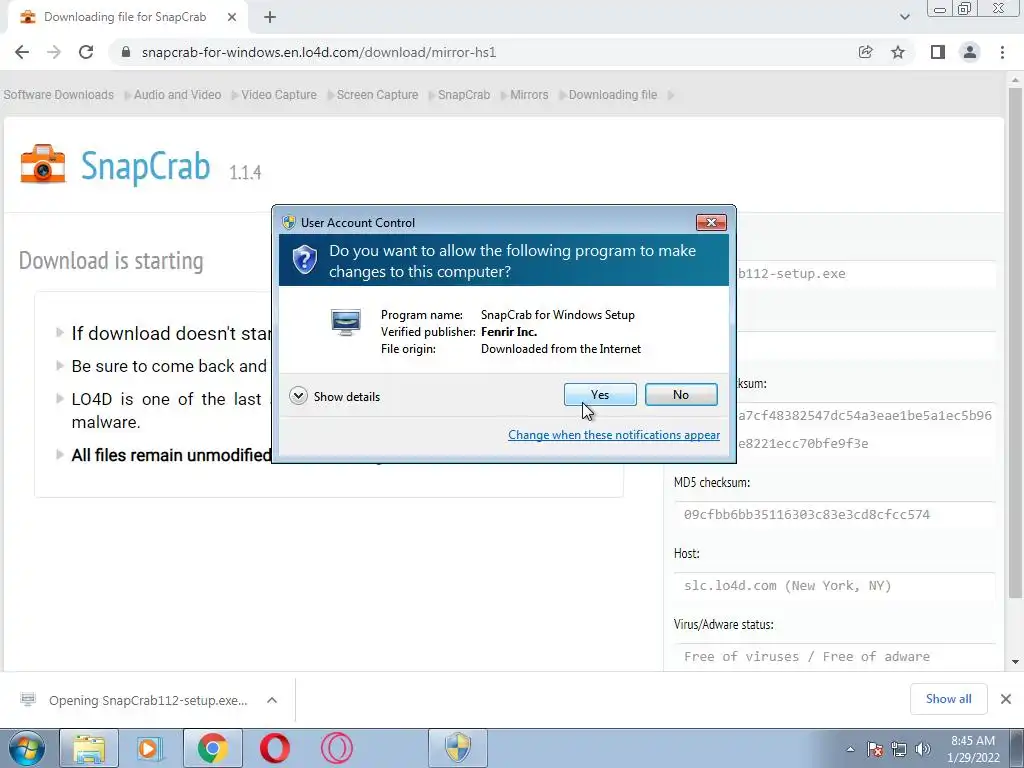
Task: Open the browser side panel icon
Action: [x=938, y=52]
